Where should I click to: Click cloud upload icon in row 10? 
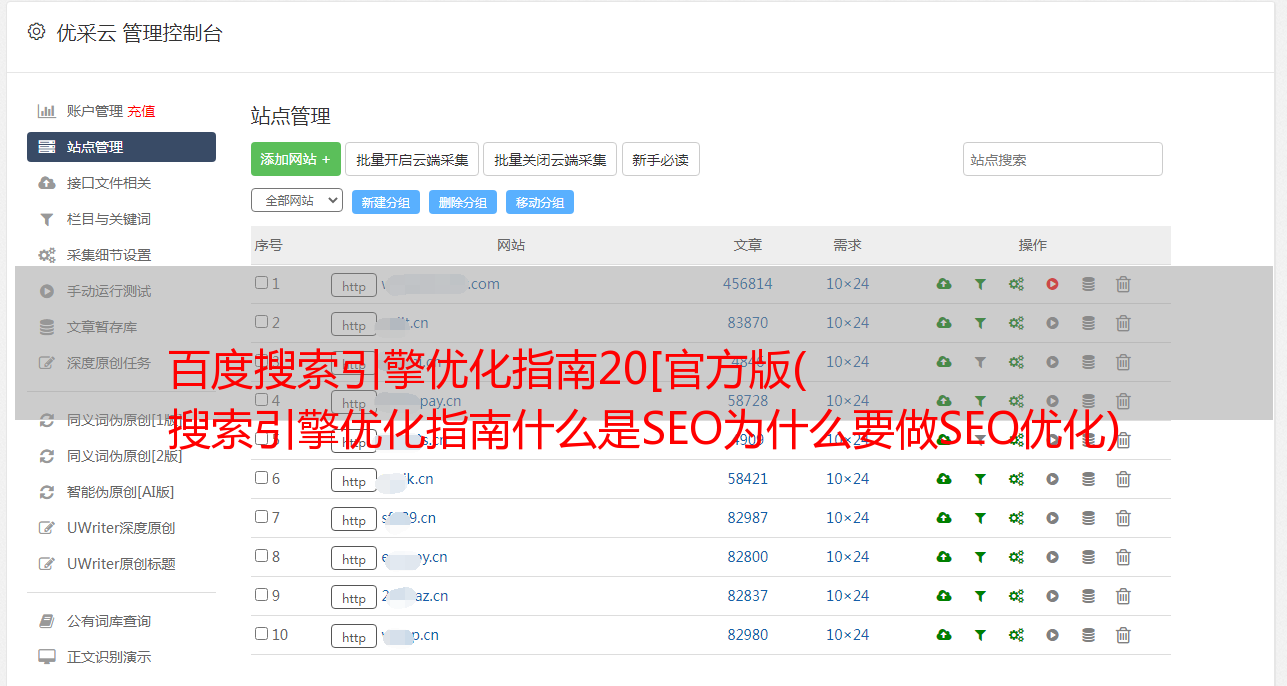pos(944,635)
